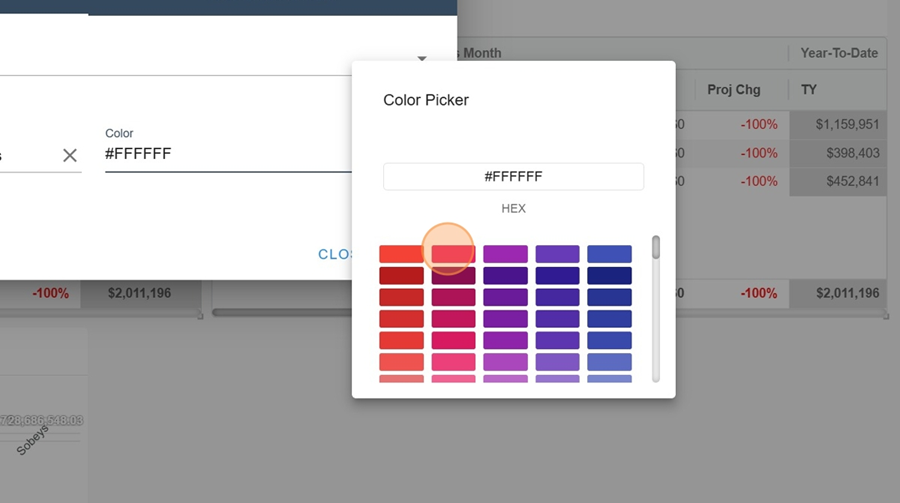Select the top-row purple swatch
This screenshot has height=503, width=900.
point(505,254)
